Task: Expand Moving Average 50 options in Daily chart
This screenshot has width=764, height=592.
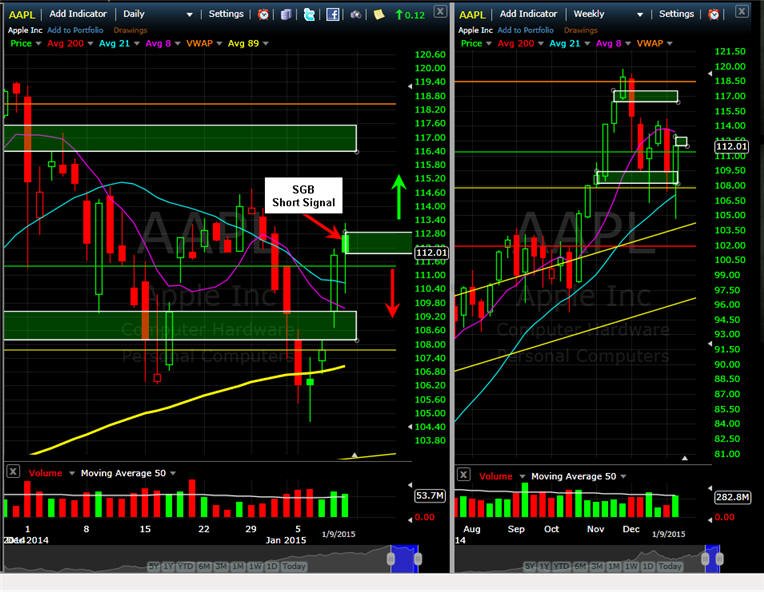Action: pos(172,473)
